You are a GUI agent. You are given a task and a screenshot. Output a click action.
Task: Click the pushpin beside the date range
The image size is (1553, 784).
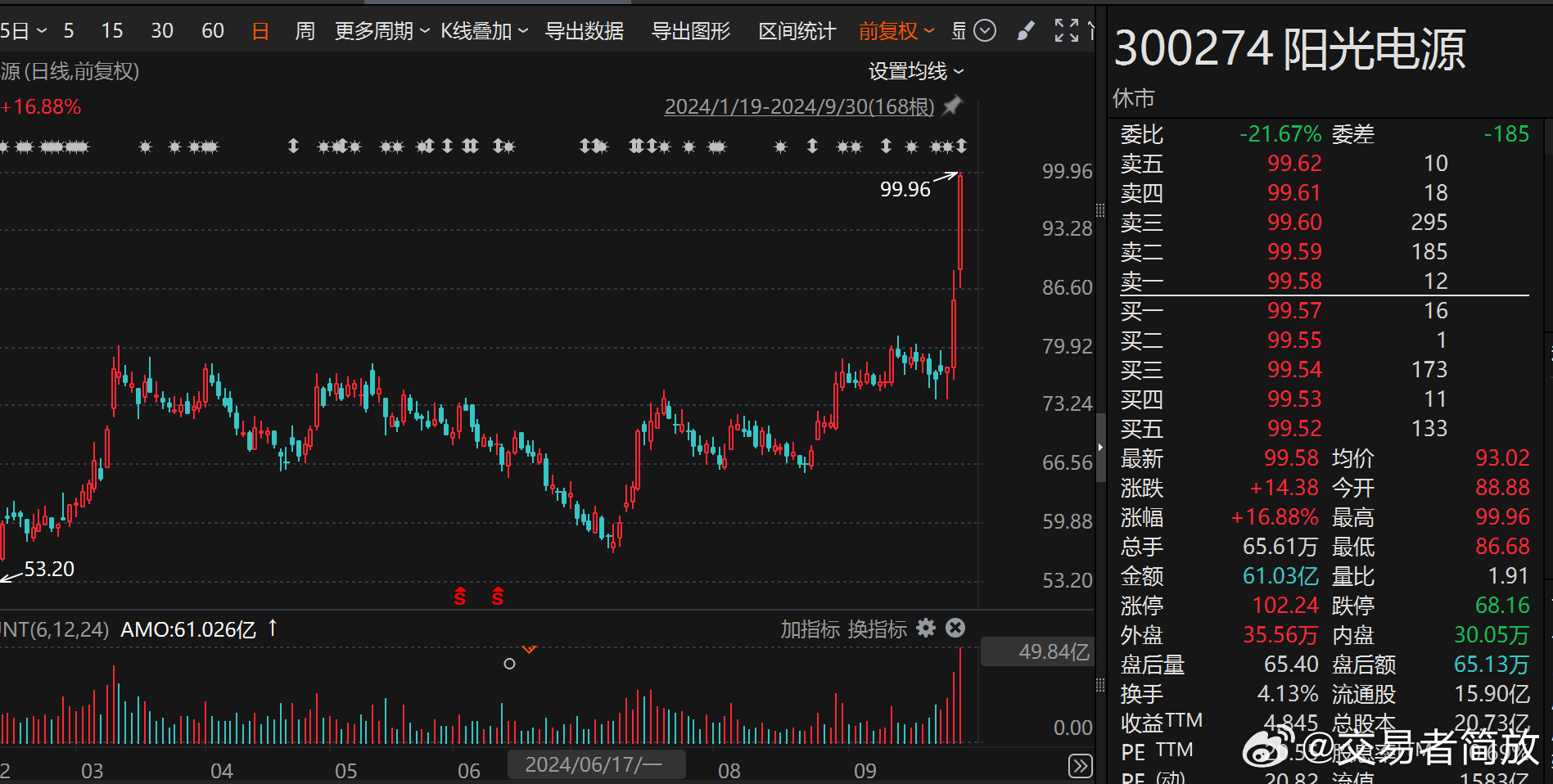click(x=952, y=106)
